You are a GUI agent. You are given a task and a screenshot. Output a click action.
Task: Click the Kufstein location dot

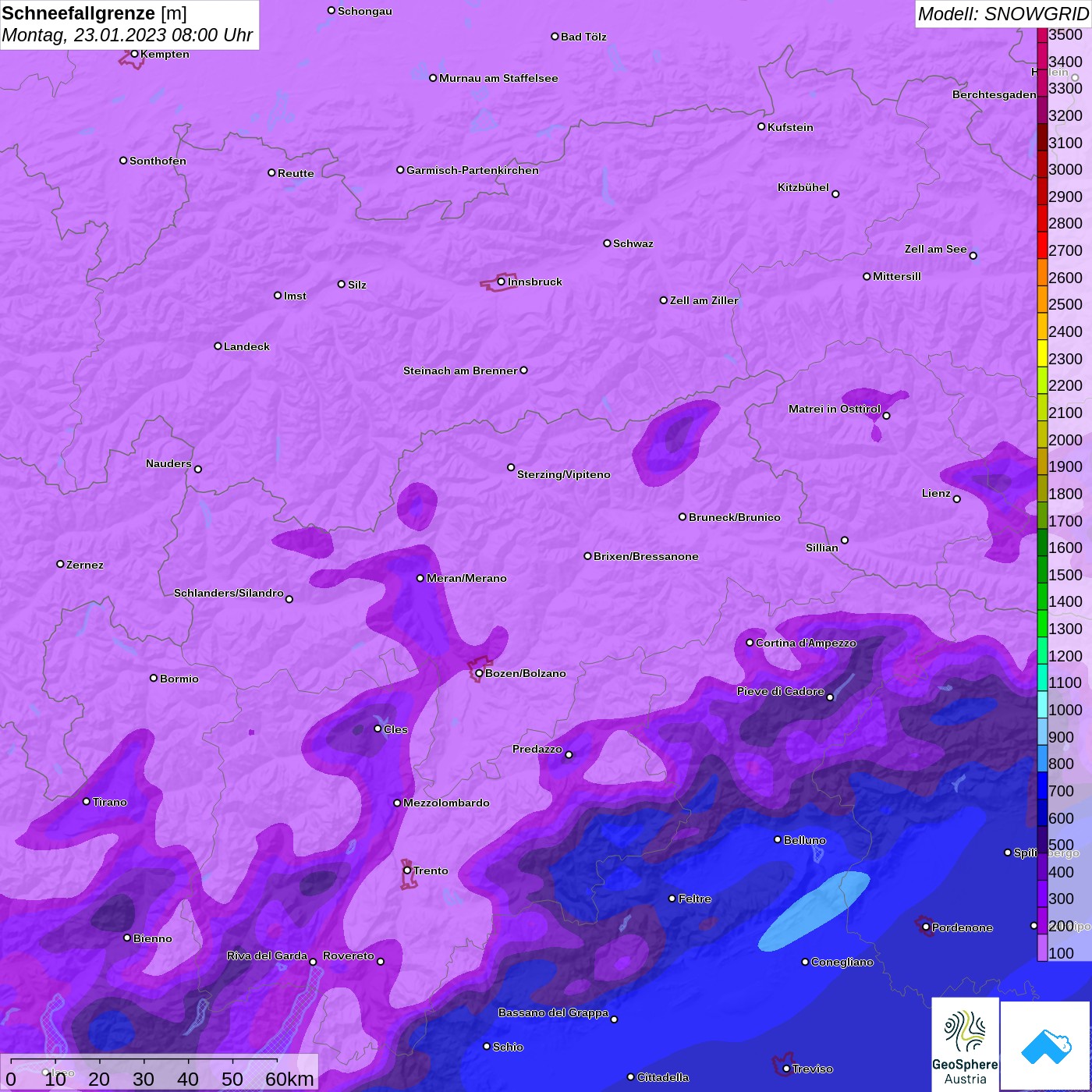761,126
